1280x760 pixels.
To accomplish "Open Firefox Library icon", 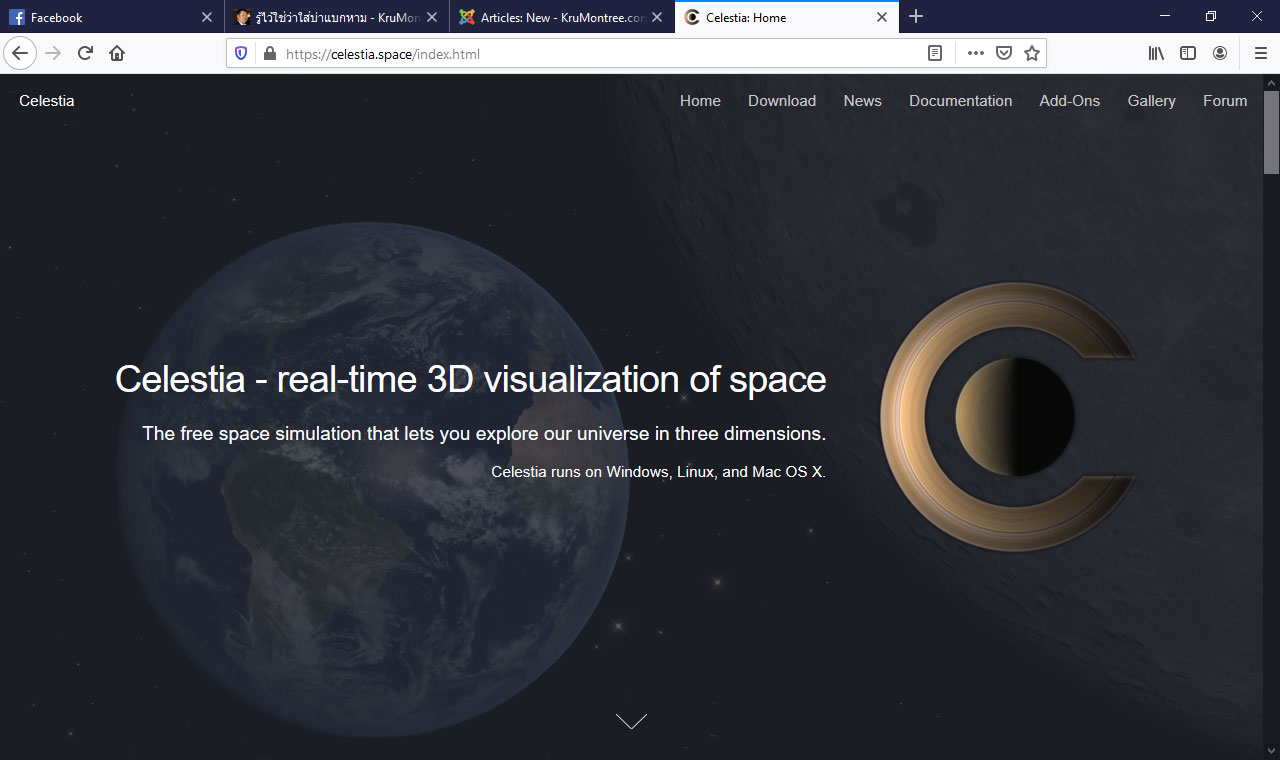I will [1156, 54].
